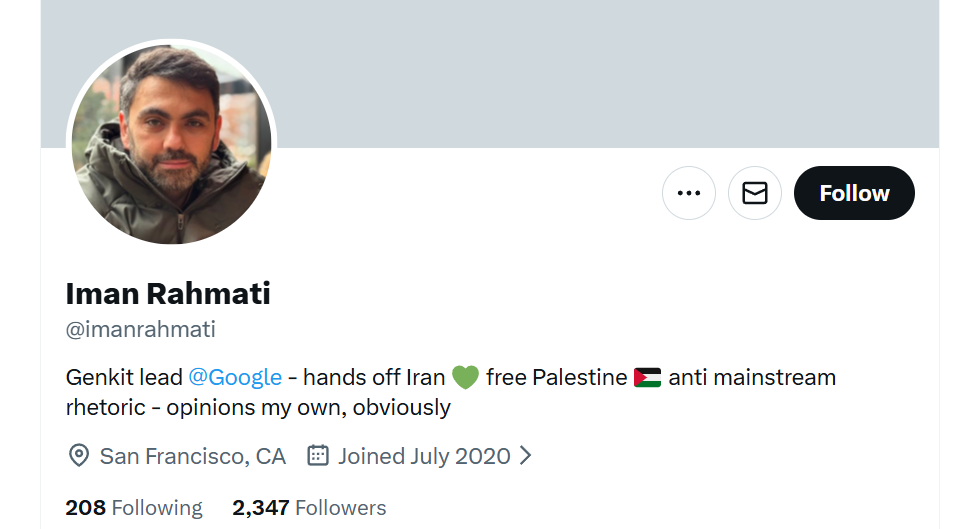Click the Joined July 2020 text
Screen dimensions: 969x529
(x=424, y=457)
